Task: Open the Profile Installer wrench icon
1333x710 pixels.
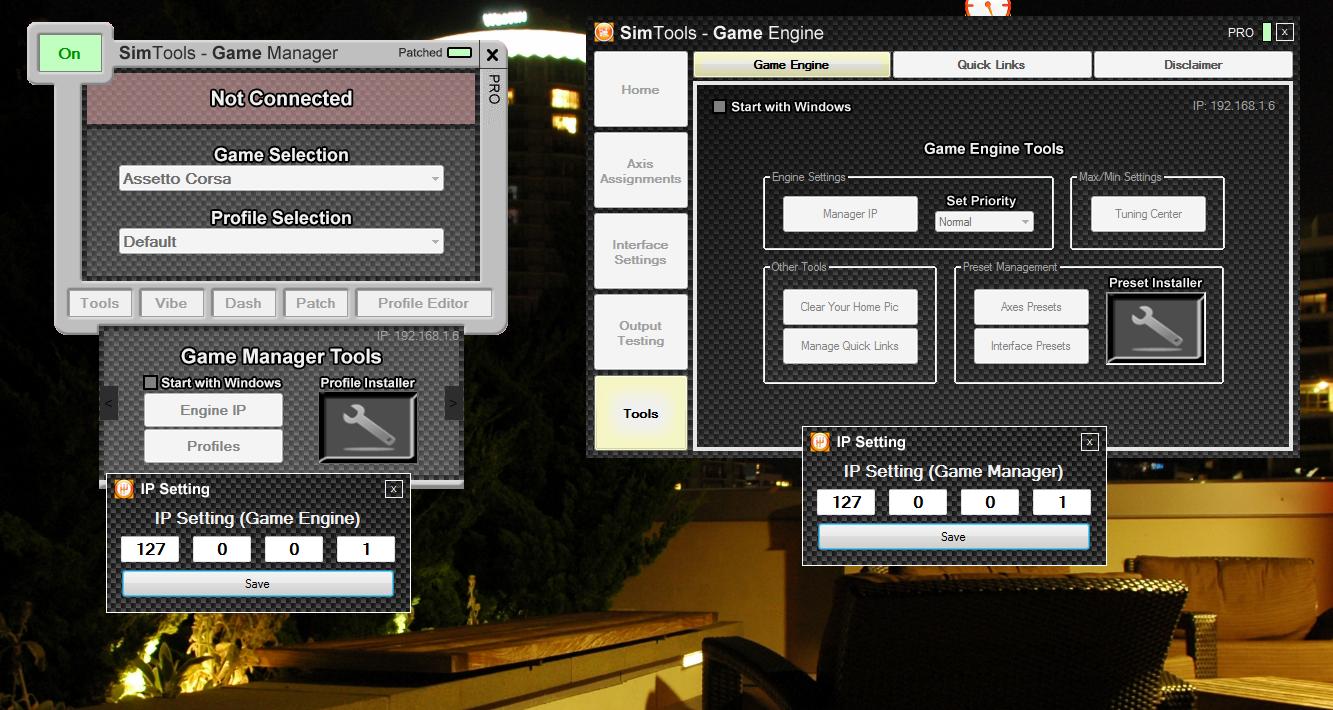Action: pyautogui.click(x=368, y=427)
